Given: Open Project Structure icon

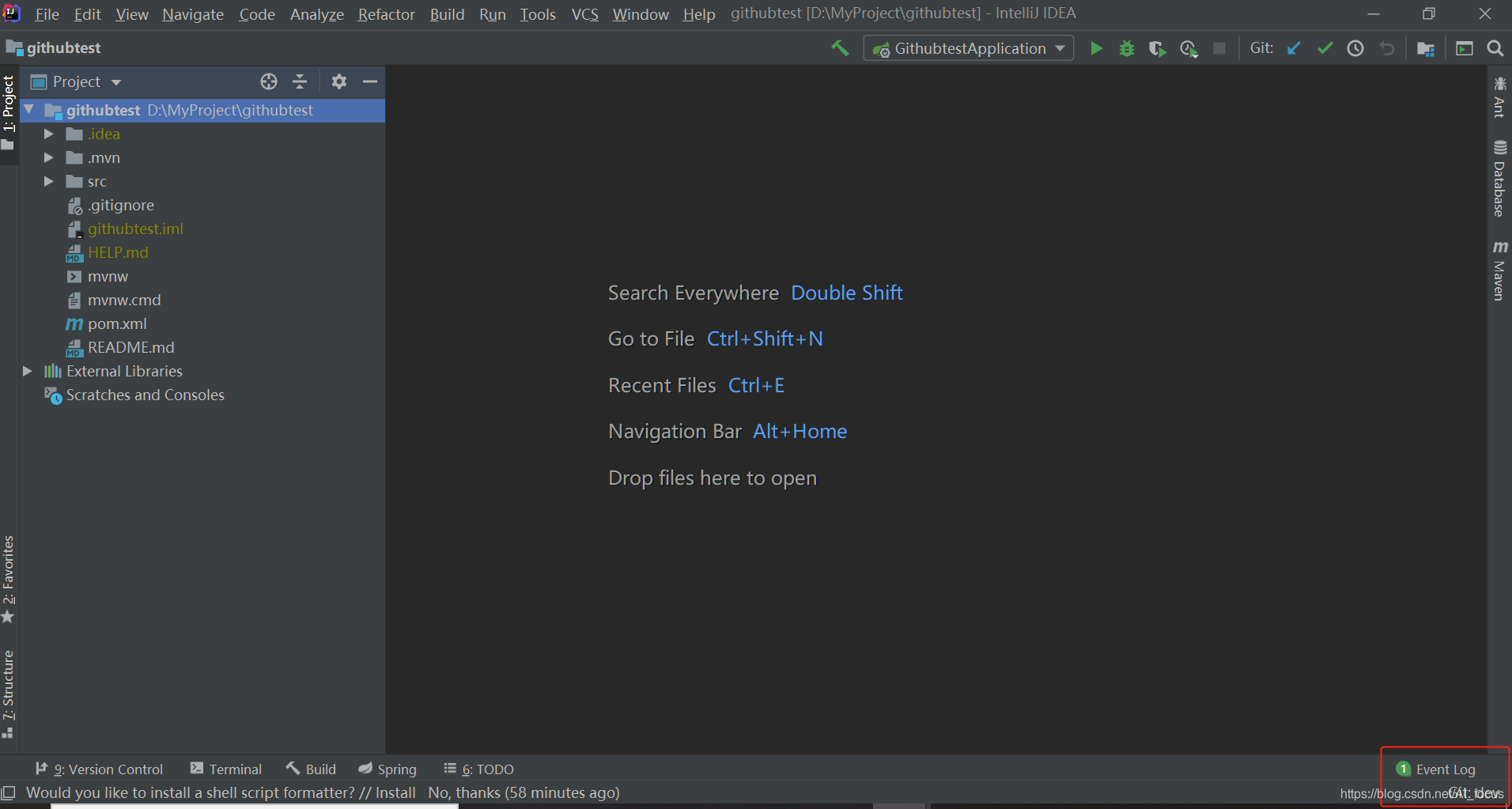Looking at the screenshot, I should click(x=1426, y=48).
